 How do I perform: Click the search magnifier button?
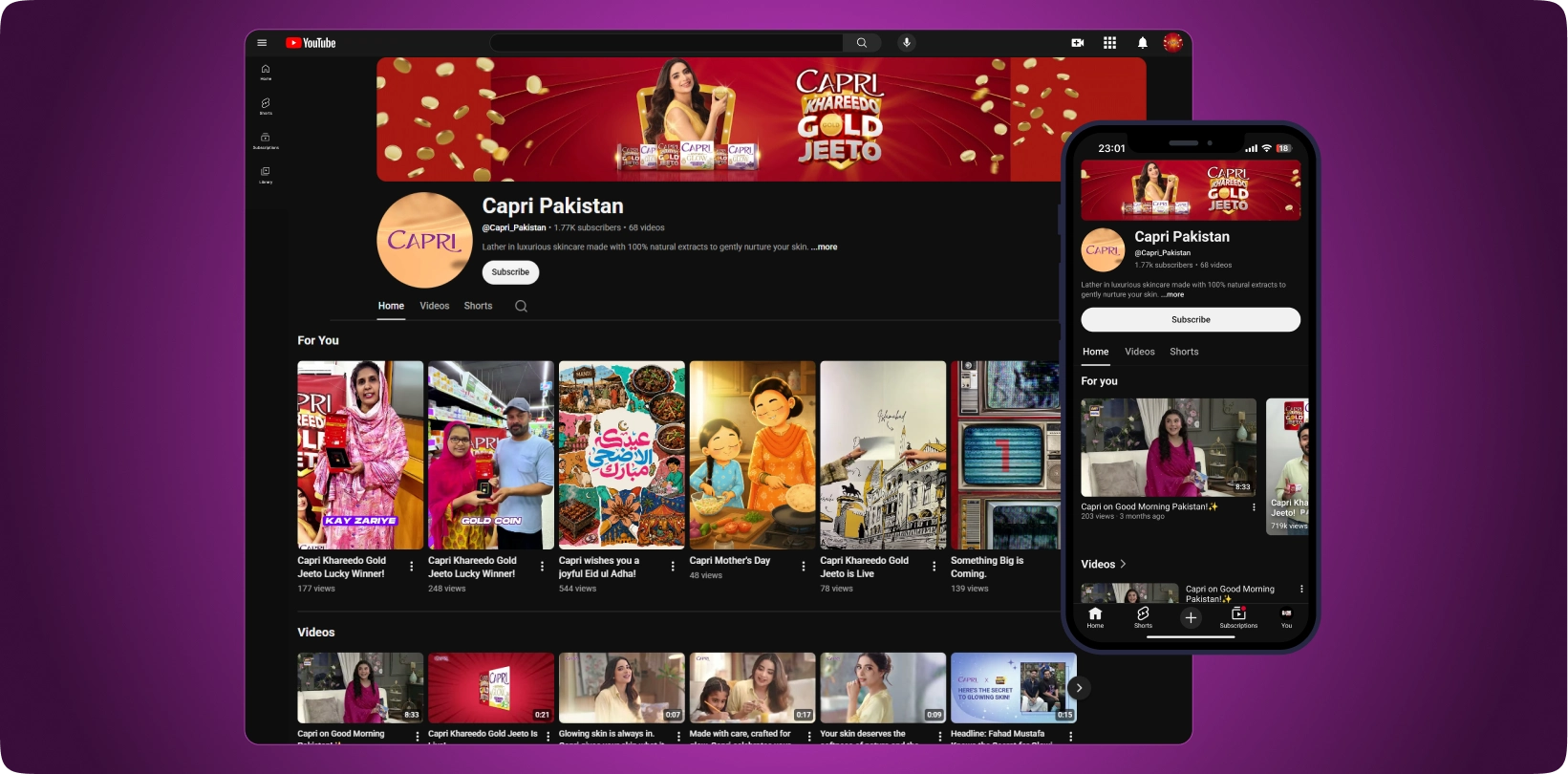point(862,43)
